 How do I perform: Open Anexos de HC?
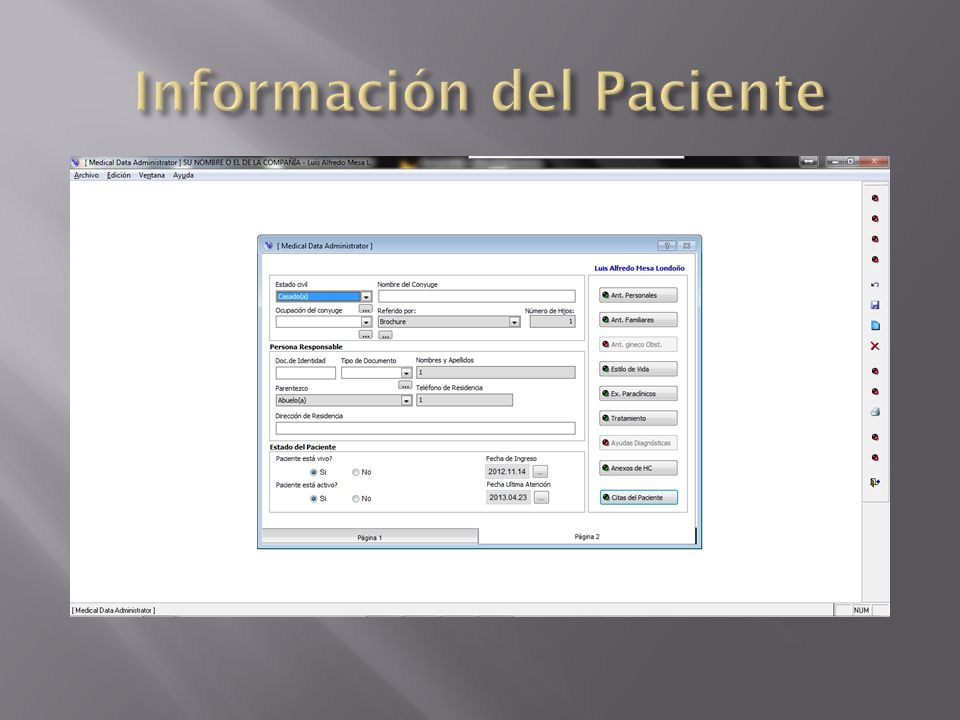(x=638, y=468)
